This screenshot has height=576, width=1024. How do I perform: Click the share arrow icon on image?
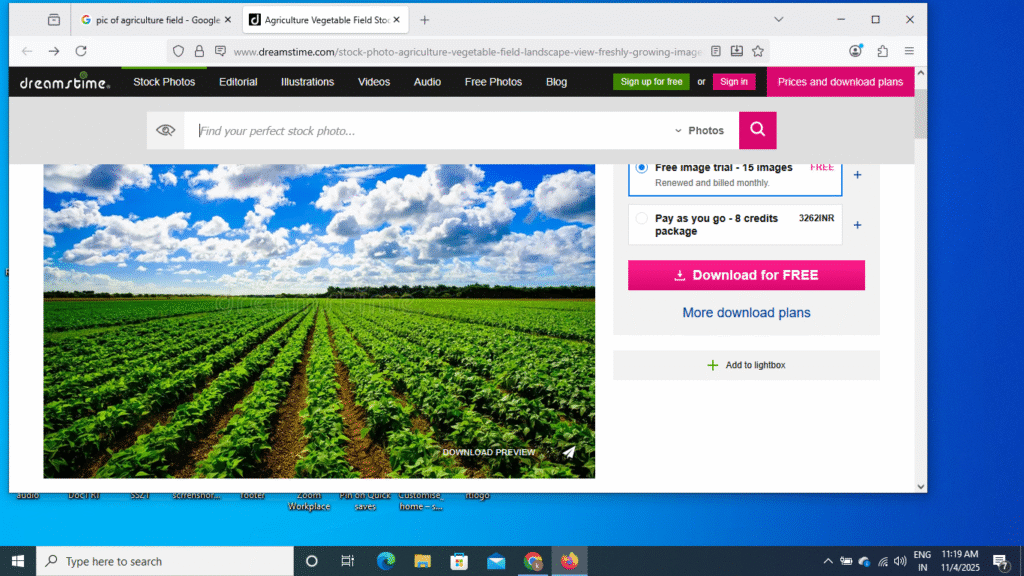coord(569,452)
